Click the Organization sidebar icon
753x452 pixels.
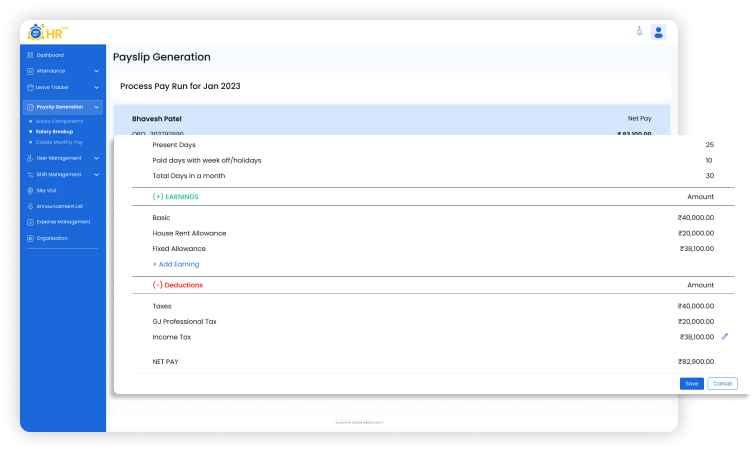[x=30, y=238]
